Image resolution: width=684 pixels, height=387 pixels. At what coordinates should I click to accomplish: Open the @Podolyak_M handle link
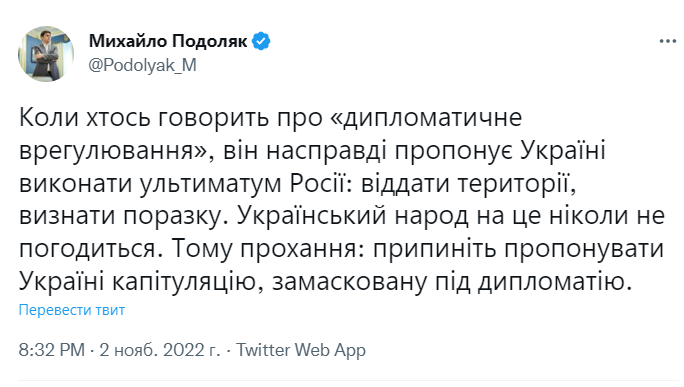pos(142,65)
